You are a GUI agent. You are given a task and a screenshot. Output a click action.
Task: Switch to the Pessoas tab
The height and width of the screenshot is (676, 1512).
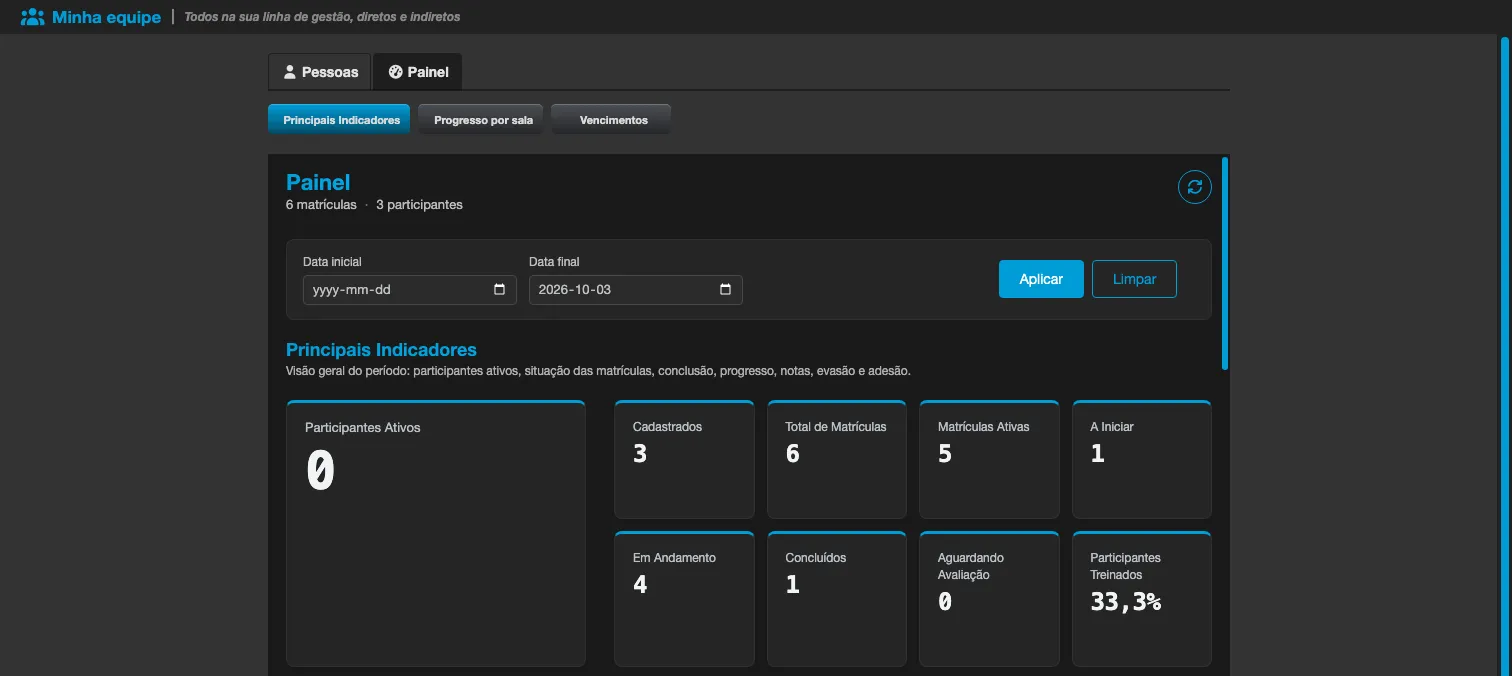[x=320, y=72]
